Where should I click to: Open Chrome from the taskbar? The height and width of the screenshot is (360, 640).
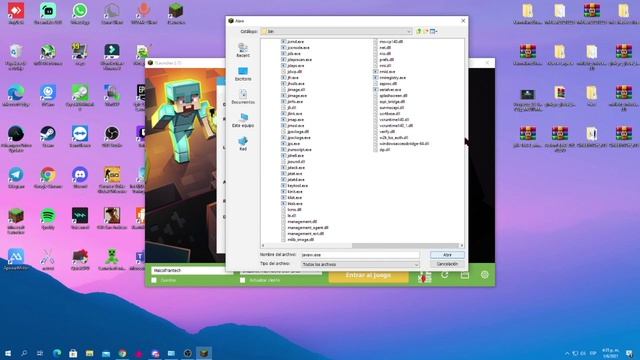pos(122,353)
